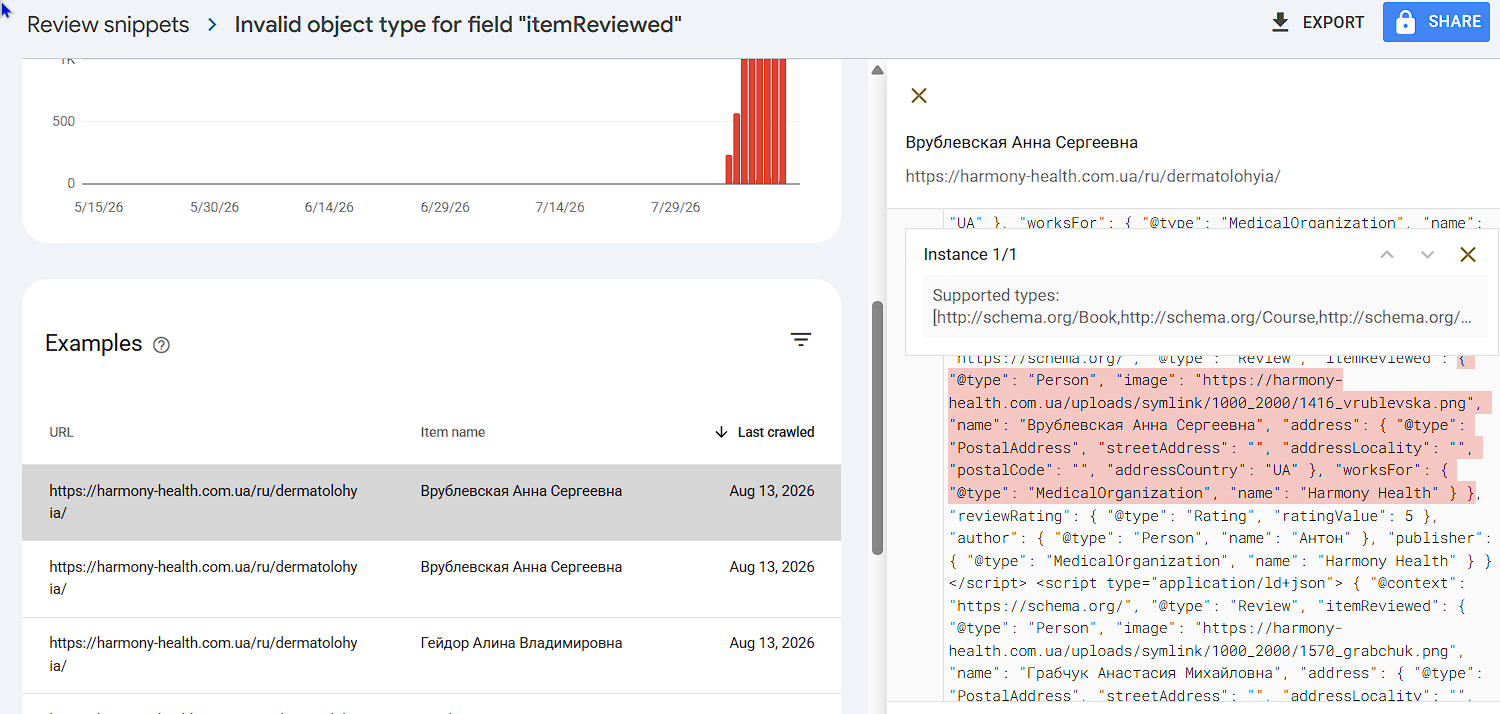Go to next instance with down chevron
The image size is (1500, 714).
[x=1427, y=255]
